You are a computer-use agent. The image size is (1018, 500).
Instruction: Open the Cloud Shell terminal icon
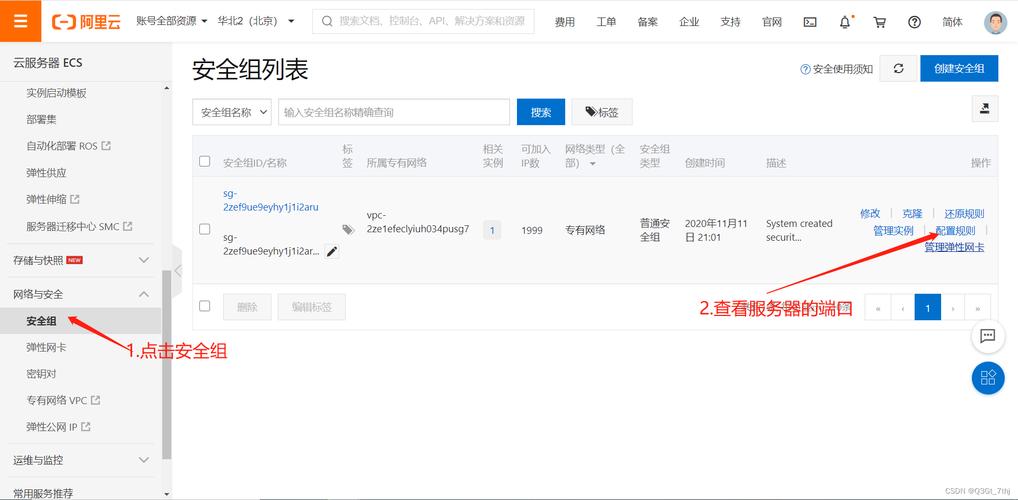pyautogui.click(x=810, y=22)
